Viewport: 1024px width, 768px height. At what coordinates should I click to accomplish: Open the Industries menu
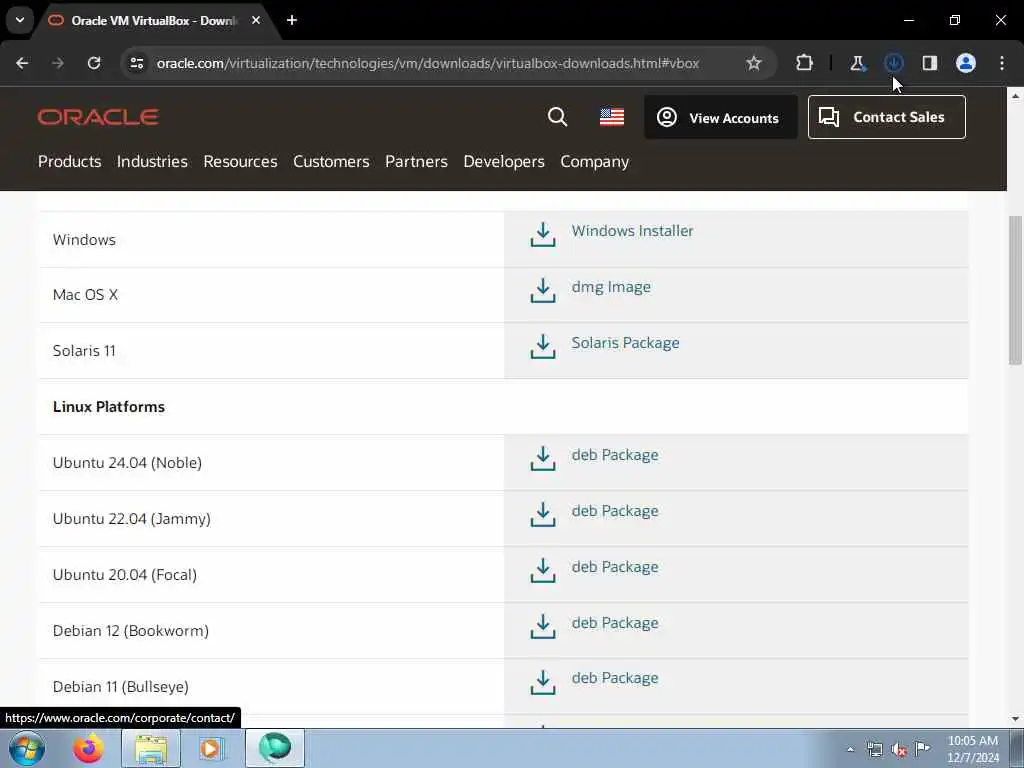click(x=152, y=161)
